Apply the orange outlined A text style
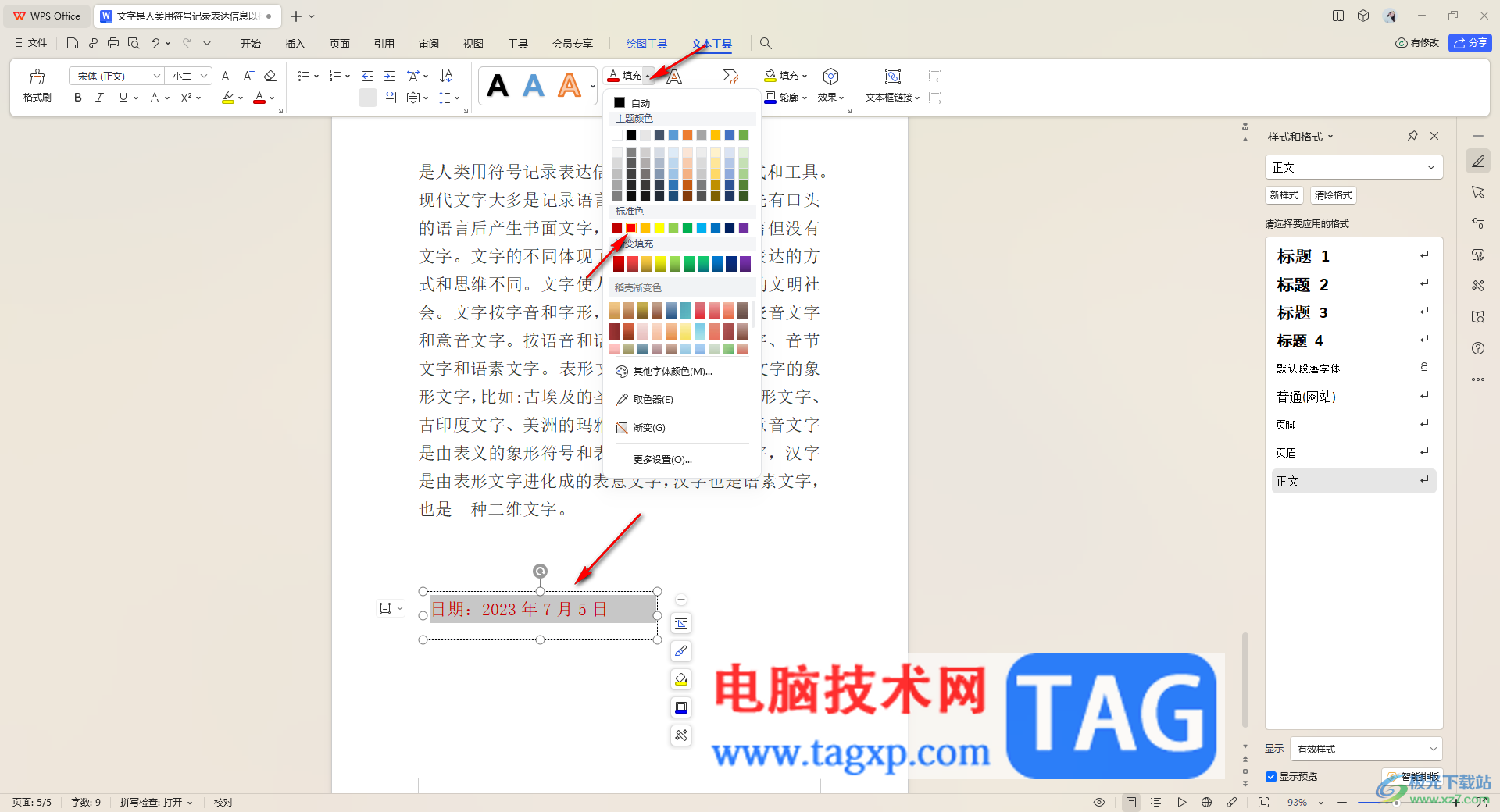This screenshot has width=1500, height=812. [x=570, y=85]
